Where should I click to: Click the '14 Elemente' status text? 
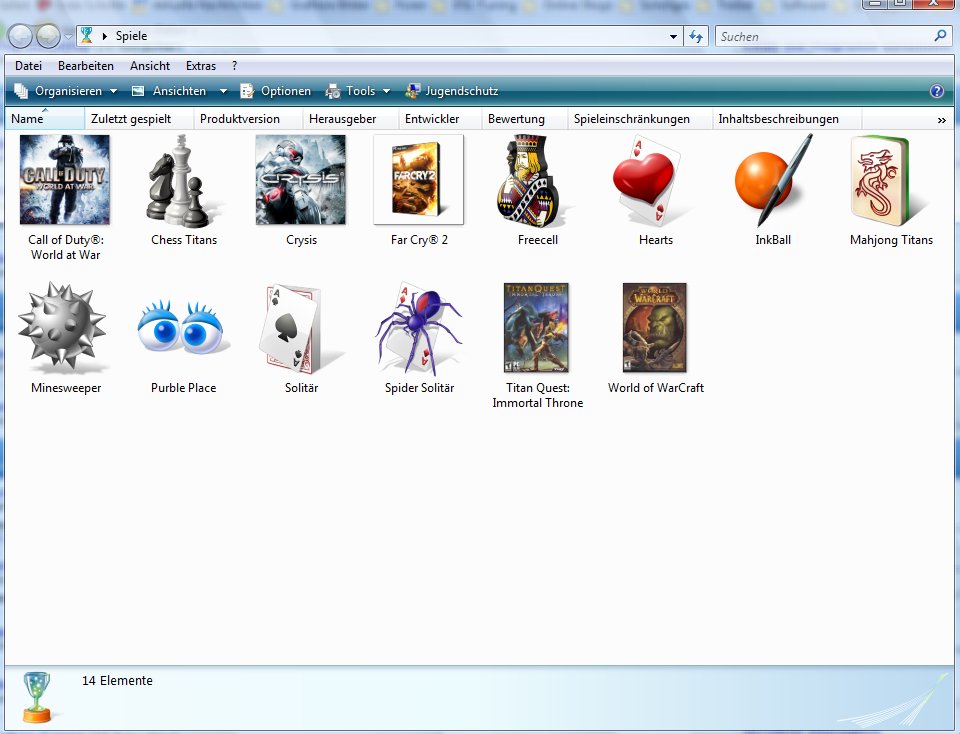pos(118,681)
